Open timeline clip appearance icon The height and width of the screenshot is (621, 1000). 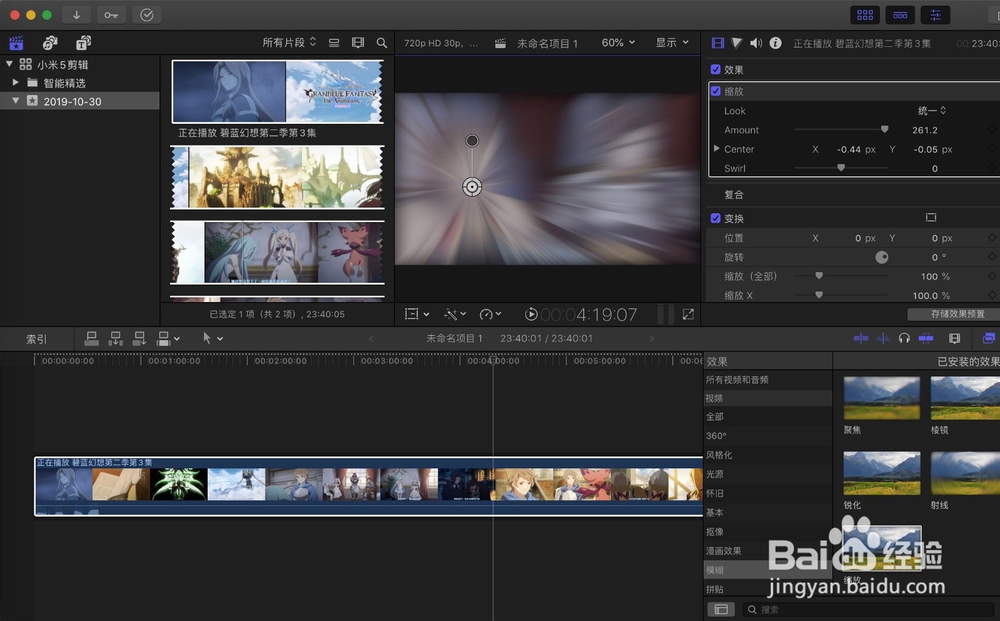[x=955, y=338]
